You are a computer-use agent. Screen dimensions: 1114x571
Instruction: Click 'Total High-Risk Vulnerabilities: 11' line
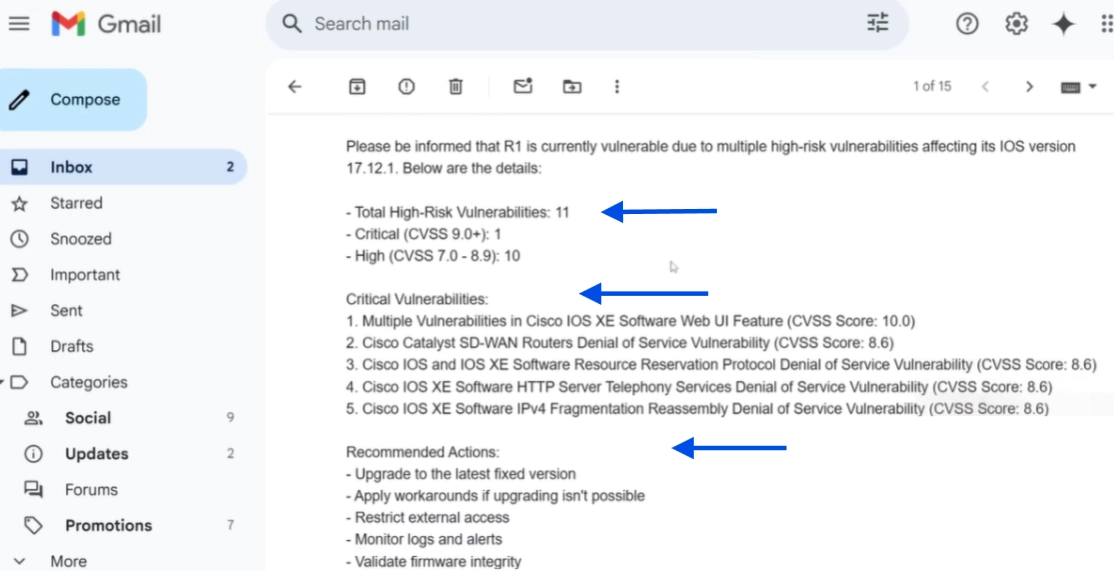458,212
